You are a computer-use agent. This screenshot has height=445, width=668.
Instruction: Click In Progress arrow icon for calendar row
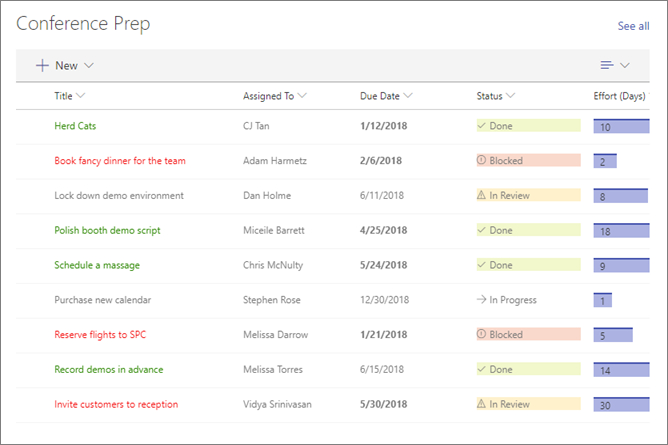482,300
